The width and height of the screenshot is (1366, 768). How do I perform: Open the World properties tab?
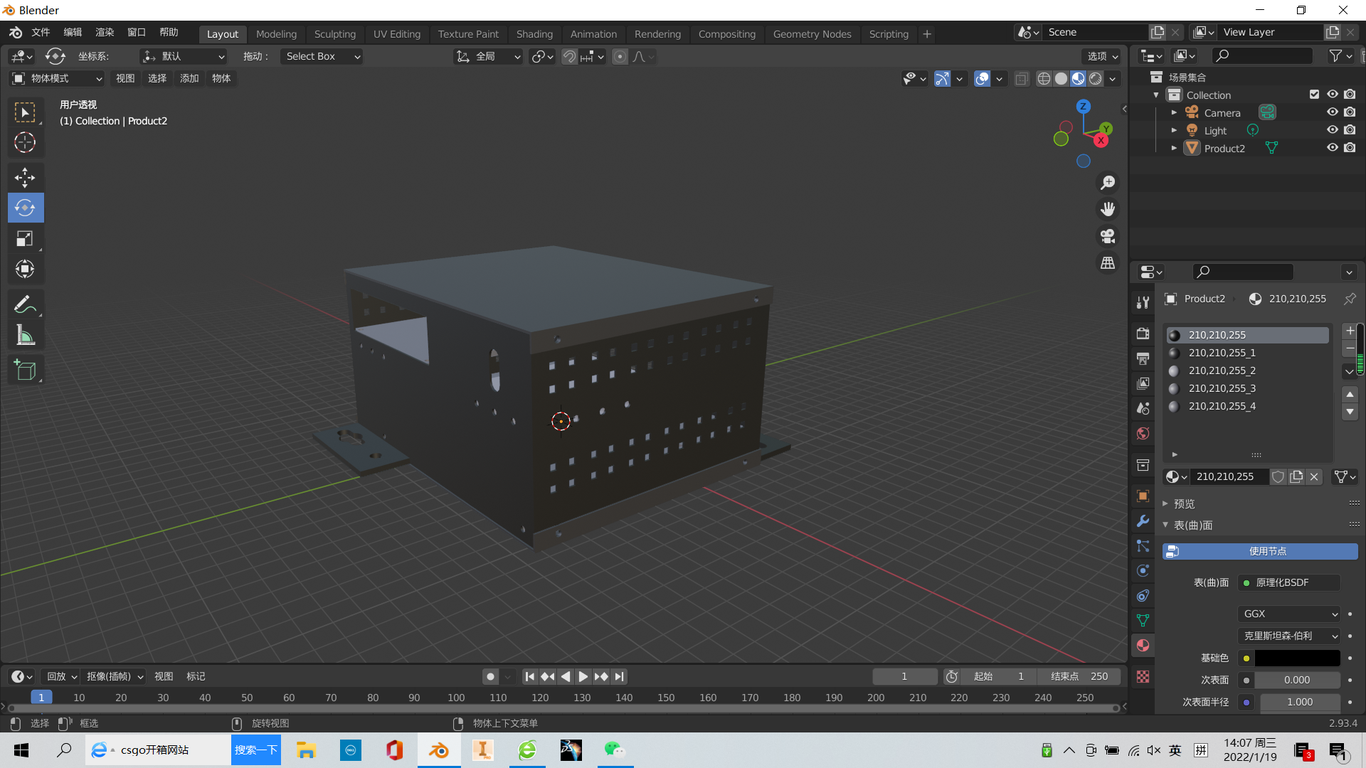pos(1143,434)
